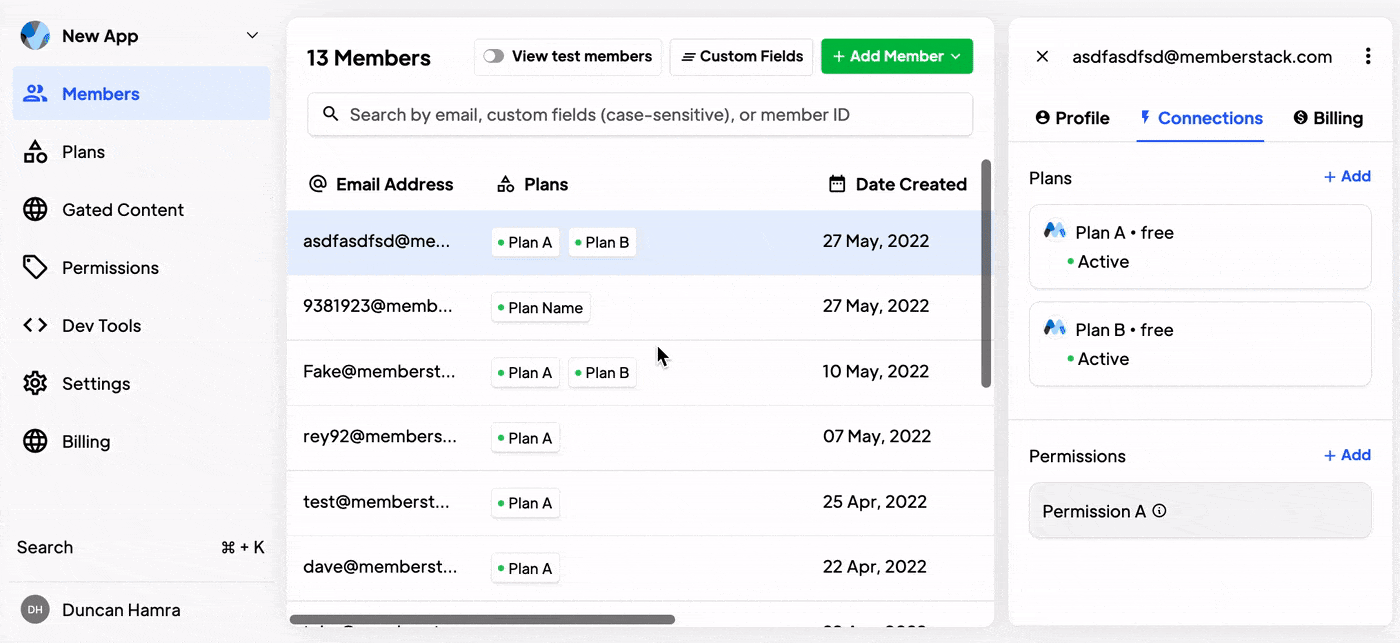Close the member detail panel
The width and height of the screenshot is (1400, 643).
(1042, 57)
